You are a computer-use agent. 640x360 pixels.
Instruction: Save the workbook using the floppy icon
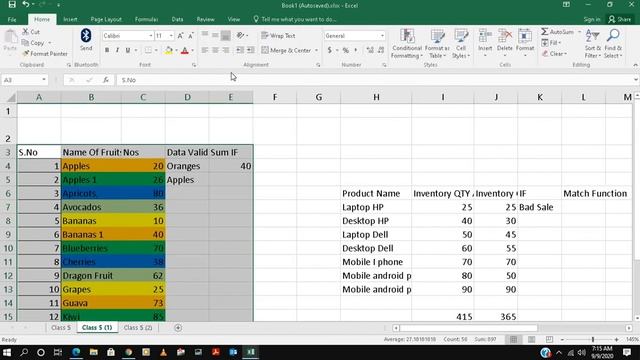click(12, 5)
